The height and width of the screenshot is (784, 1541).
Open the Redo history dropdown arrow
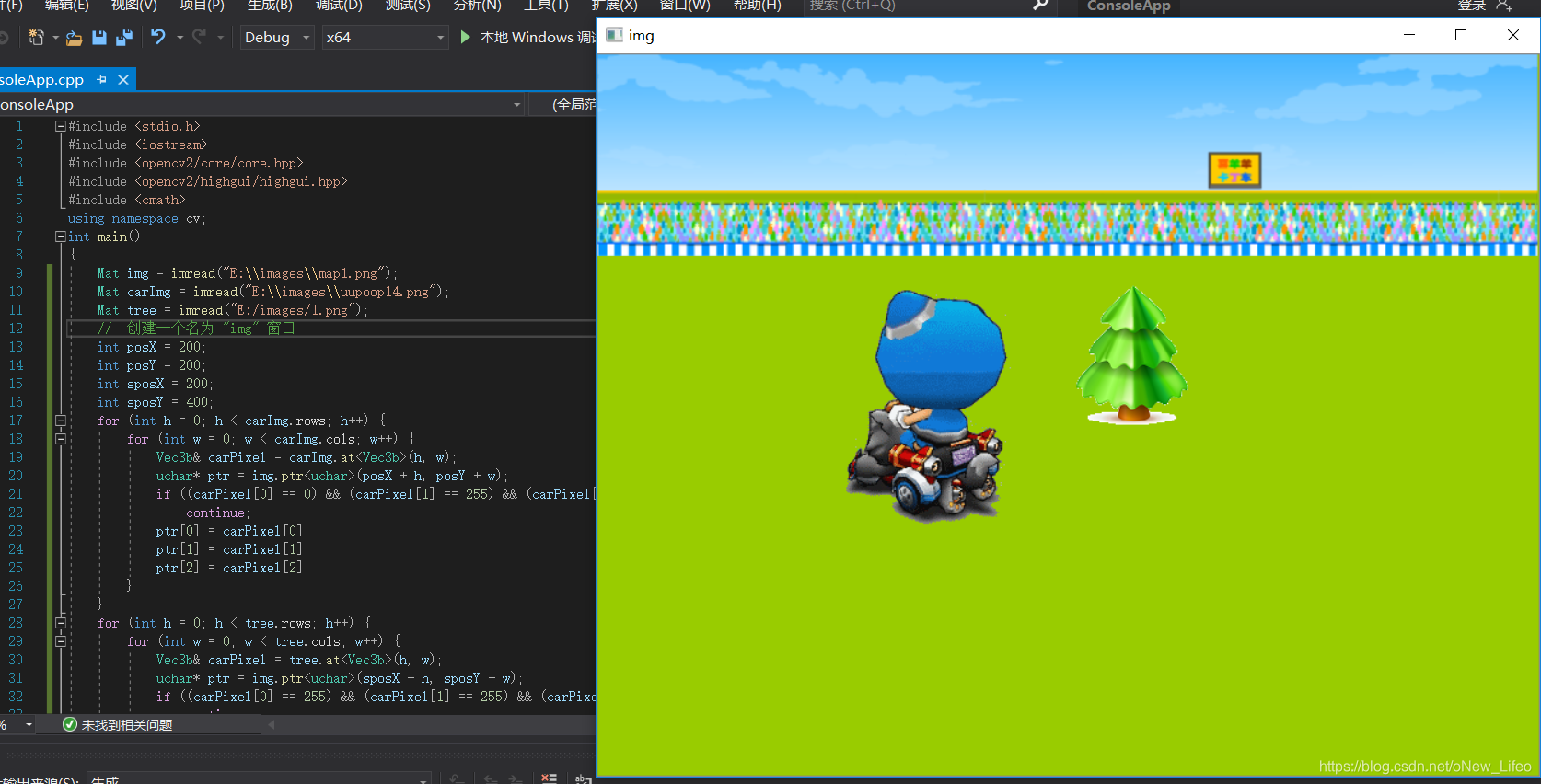point(220,38)
